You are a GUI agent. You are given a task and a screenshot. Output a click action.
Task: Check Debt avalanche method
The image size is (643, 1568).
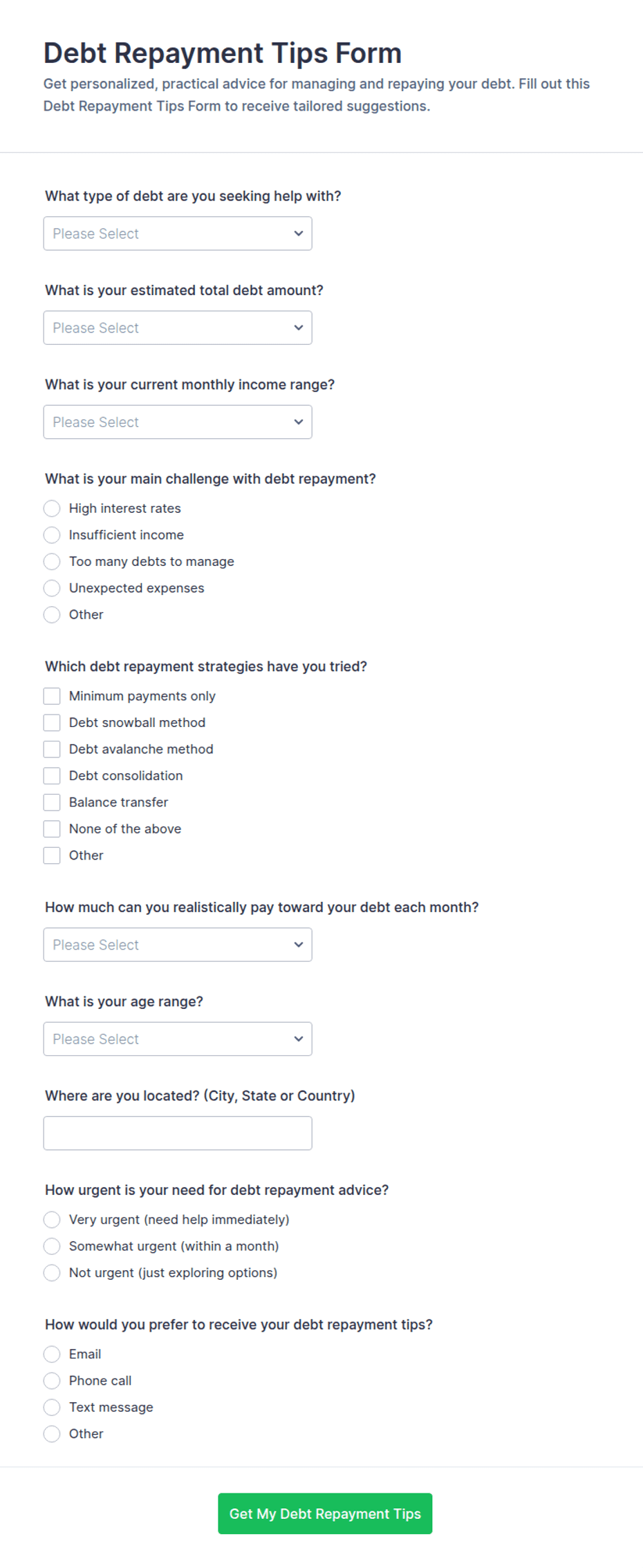coord(52,749)
